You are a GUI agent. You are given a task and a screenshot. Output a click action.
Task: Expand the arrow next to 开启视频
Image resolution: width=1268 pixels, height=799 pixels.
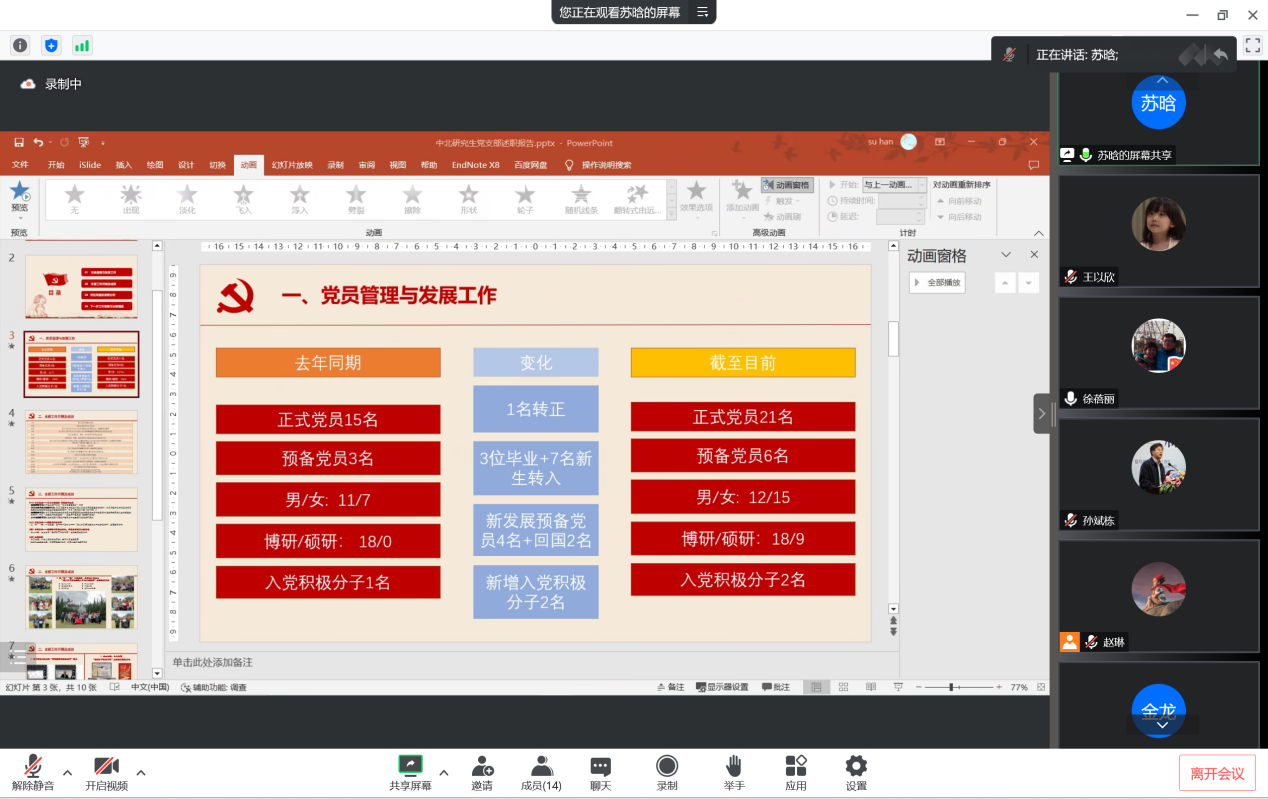coord(141,772)
